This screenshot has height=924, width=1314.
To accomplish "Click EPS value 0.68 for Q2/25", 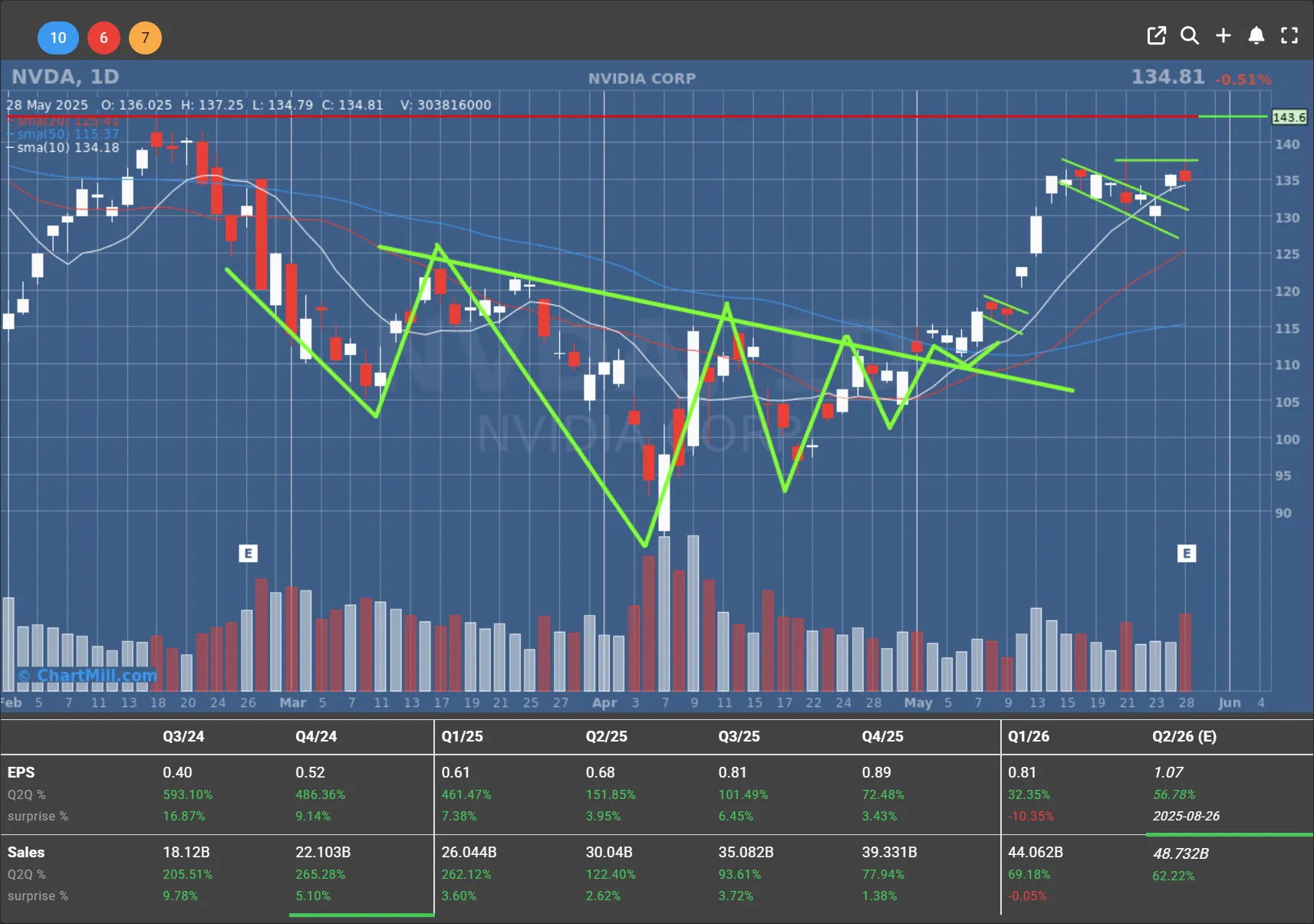I will pyautogui.click(x=600, y=772).
